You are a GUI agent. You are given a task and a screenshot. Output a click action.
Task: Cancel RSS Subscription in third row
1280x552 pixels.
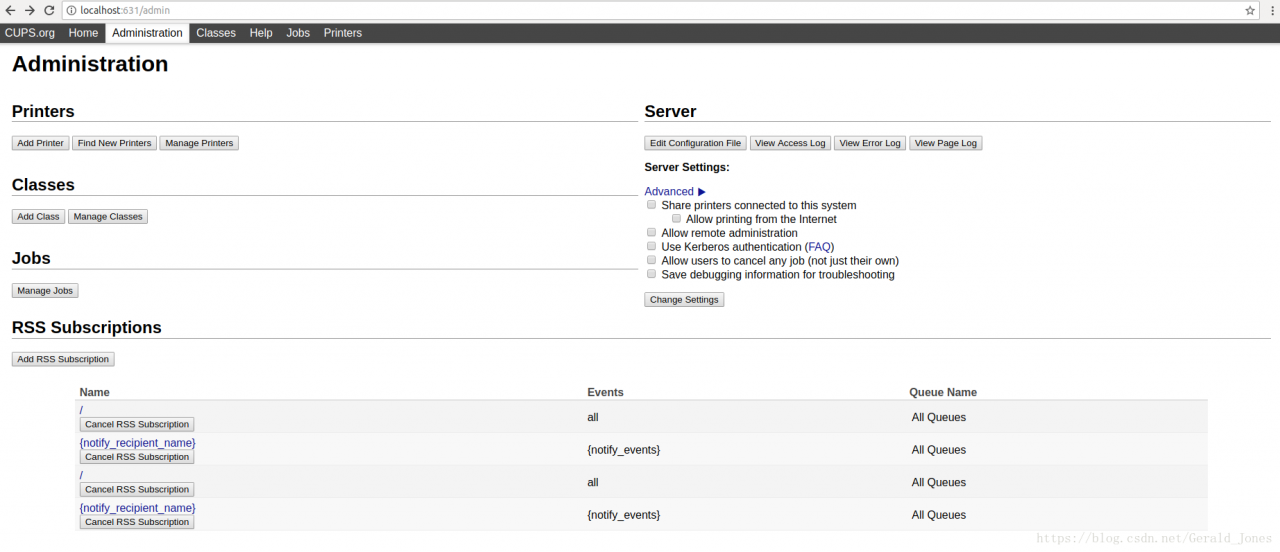click(x=137, y=489)
